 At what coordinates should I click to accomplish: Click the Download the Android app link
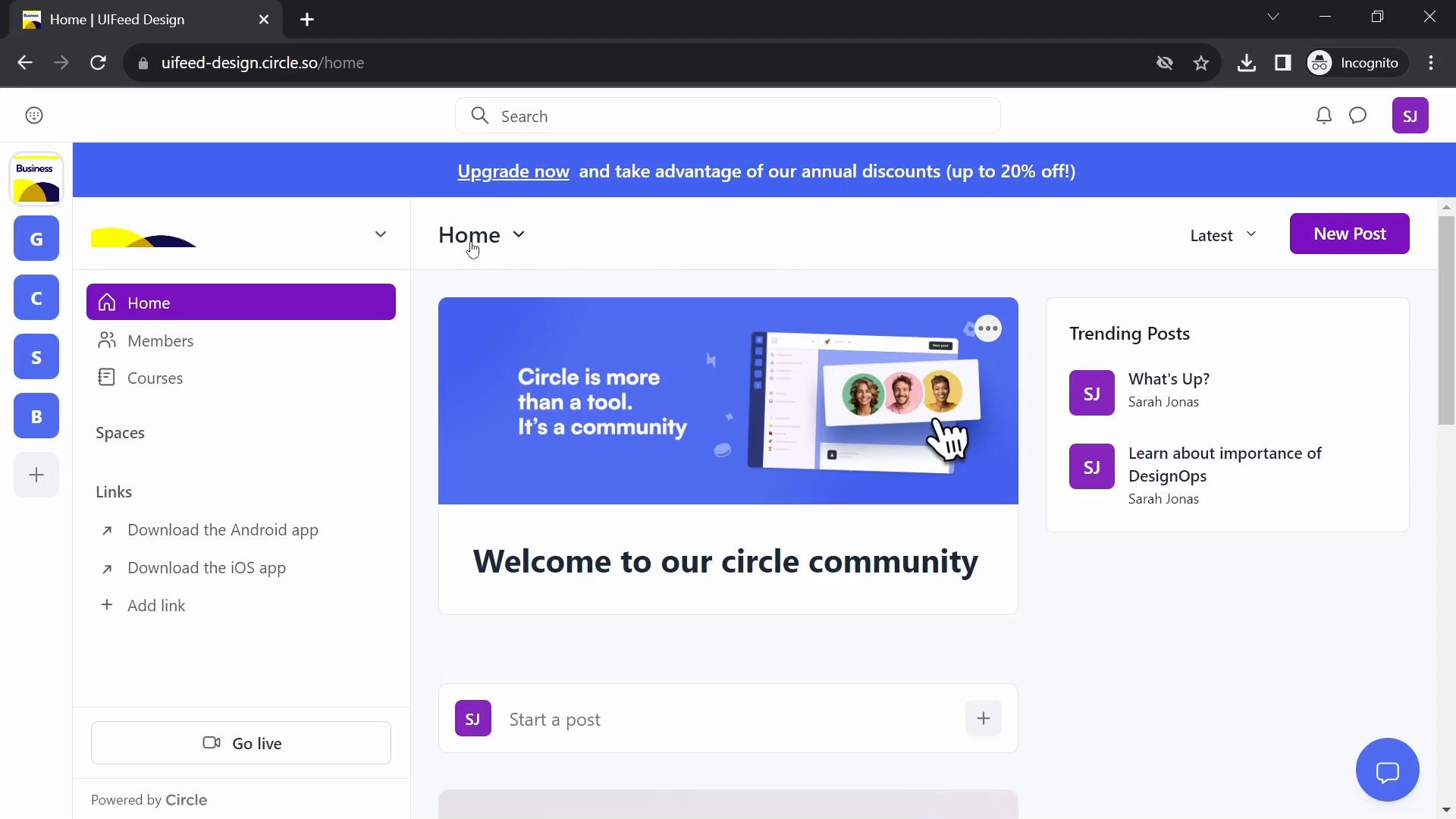(x=223, y=529)
